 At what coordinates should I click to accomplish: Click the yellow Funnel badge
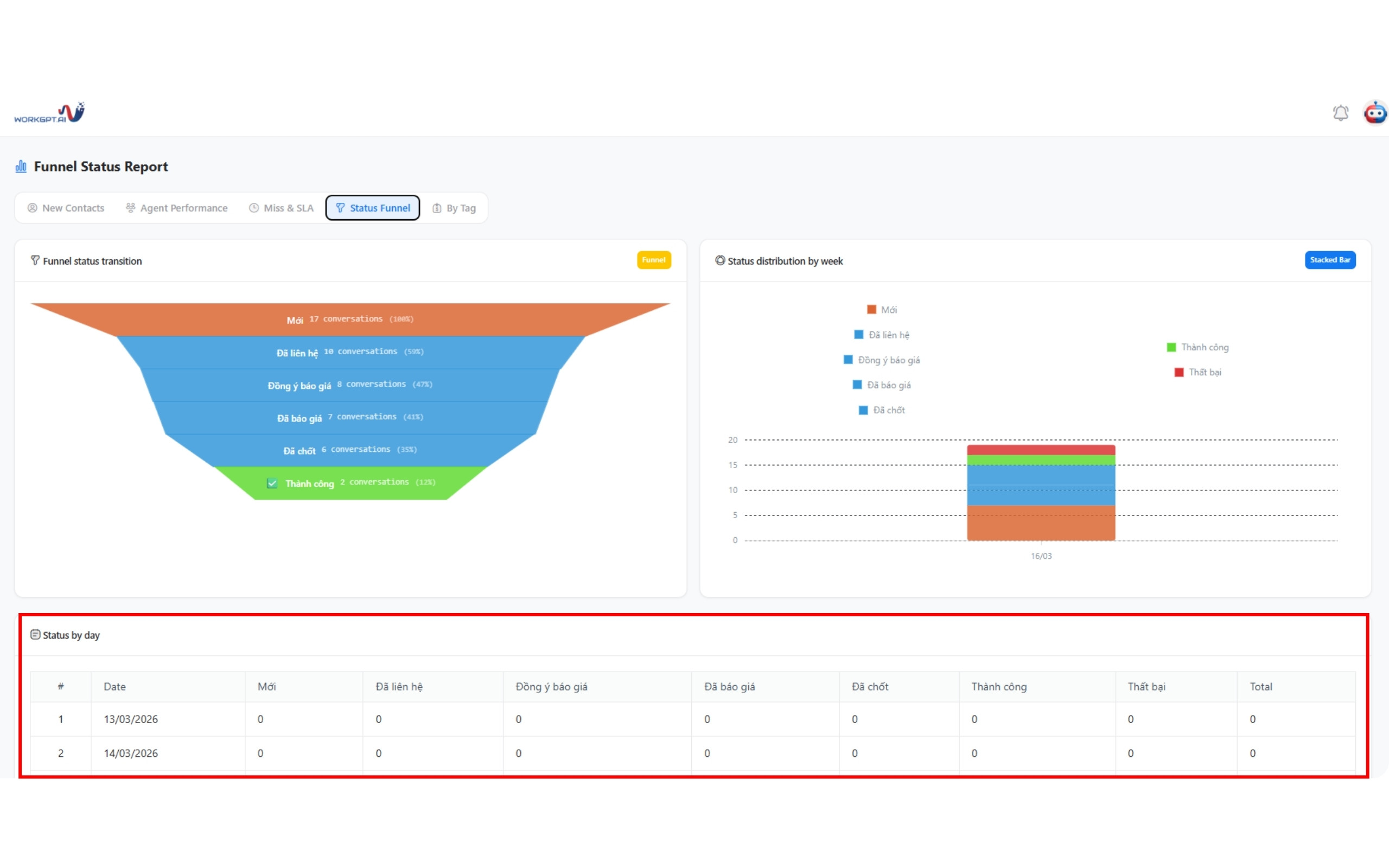tap(654, 260)
